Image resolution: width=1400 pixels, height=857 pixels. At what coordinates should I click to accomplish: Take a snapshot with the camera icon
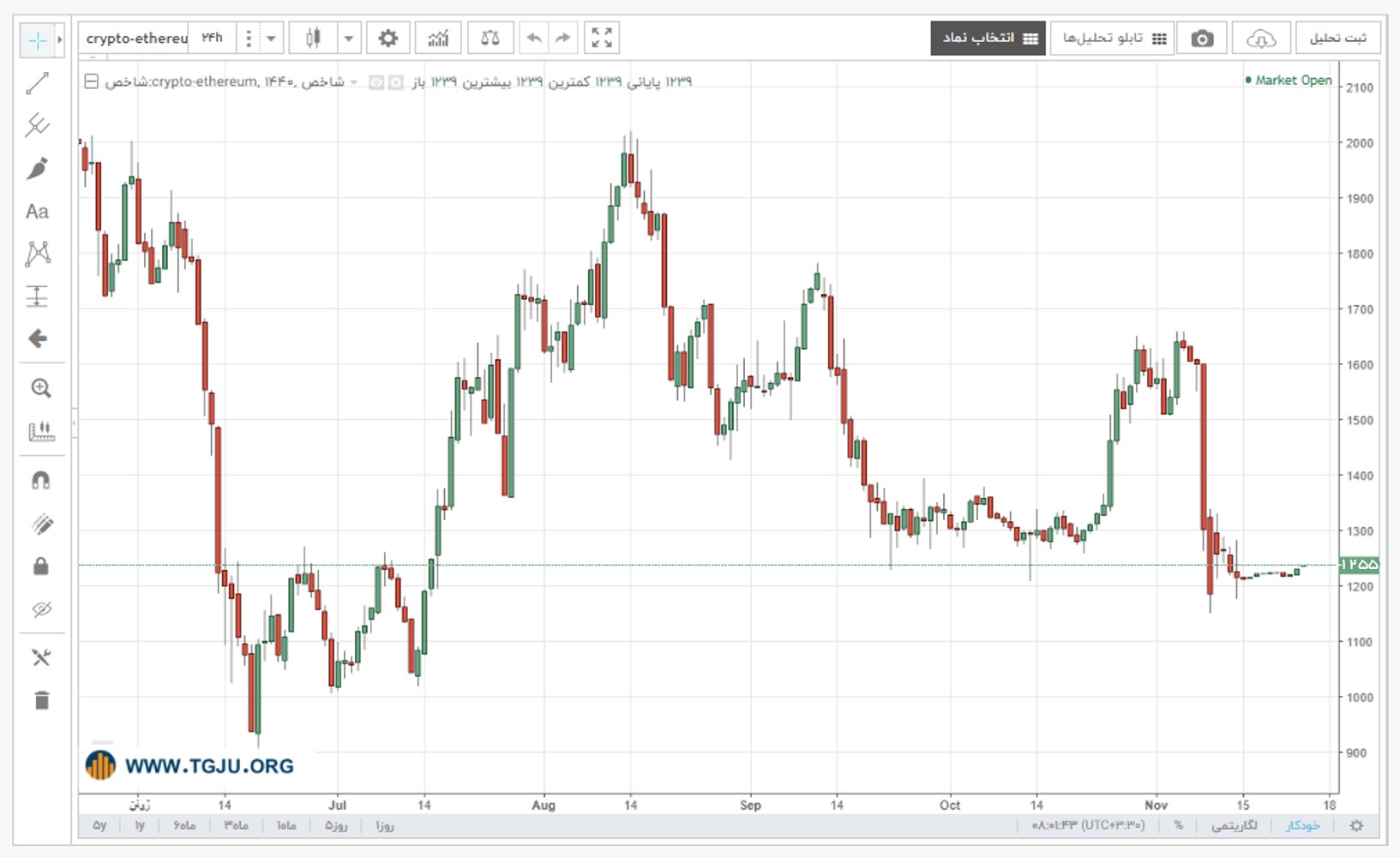click(1202, 39)
